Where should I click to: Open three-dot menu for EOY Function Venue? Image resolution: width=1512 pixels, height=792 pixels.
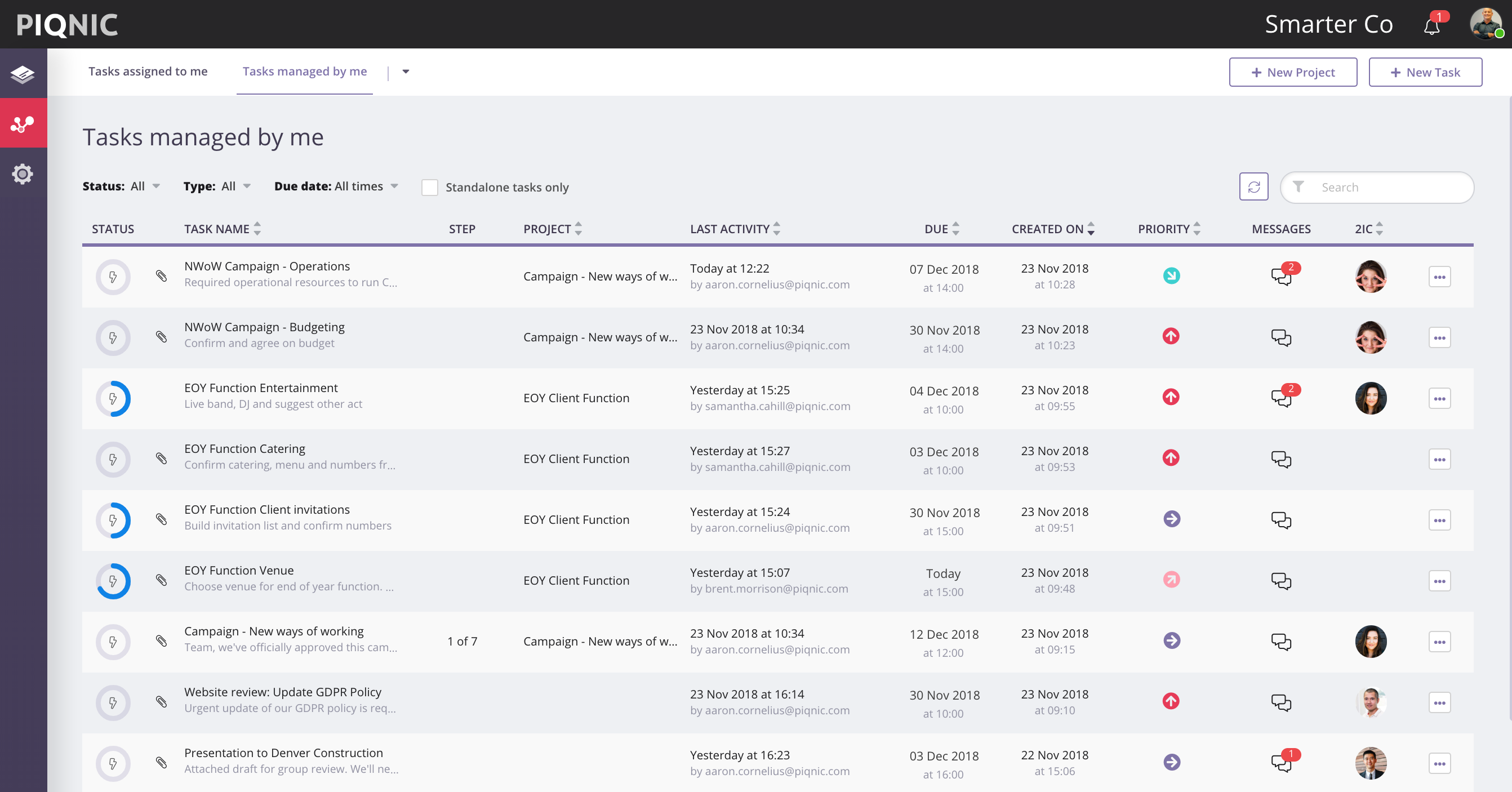[x=1439, y=581]
